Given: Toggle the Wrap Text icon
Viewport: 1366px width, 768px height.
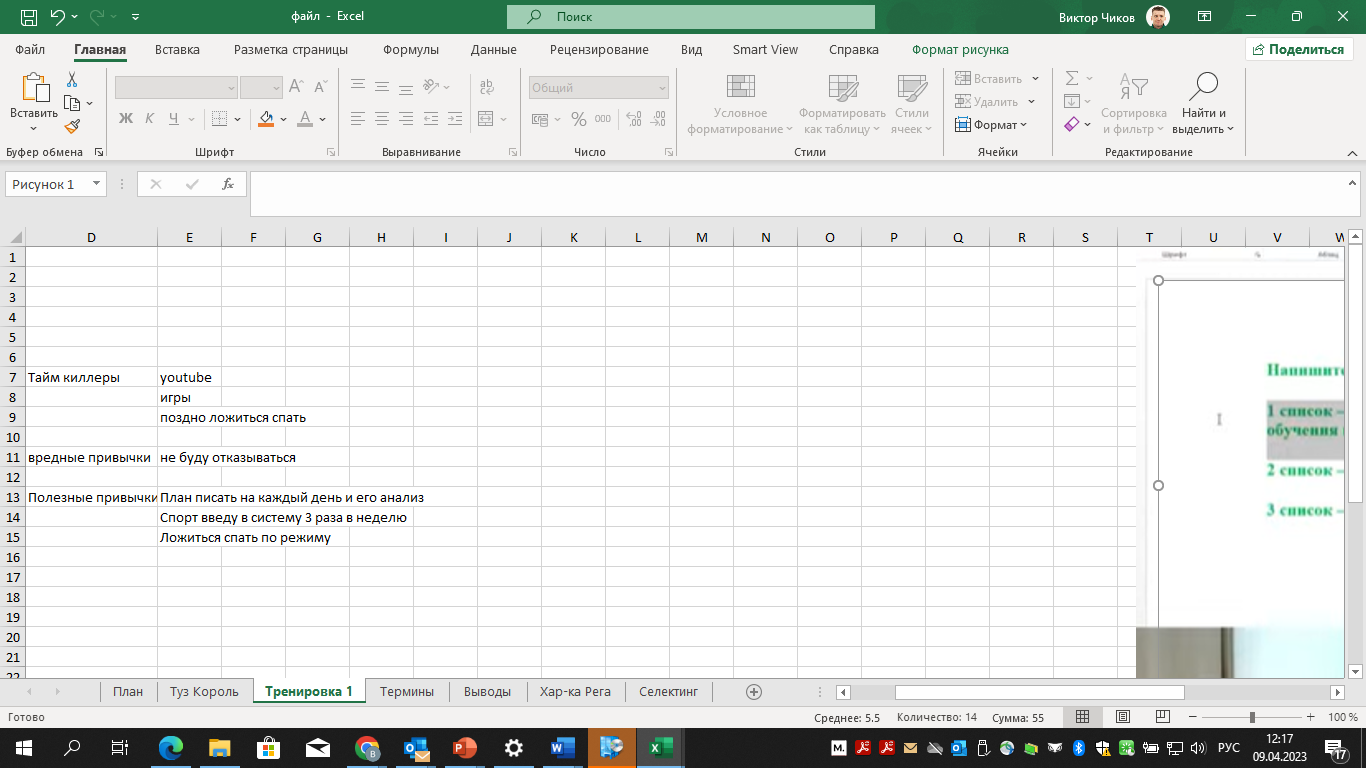Looking at the screenshot, I should click(487, 87).
